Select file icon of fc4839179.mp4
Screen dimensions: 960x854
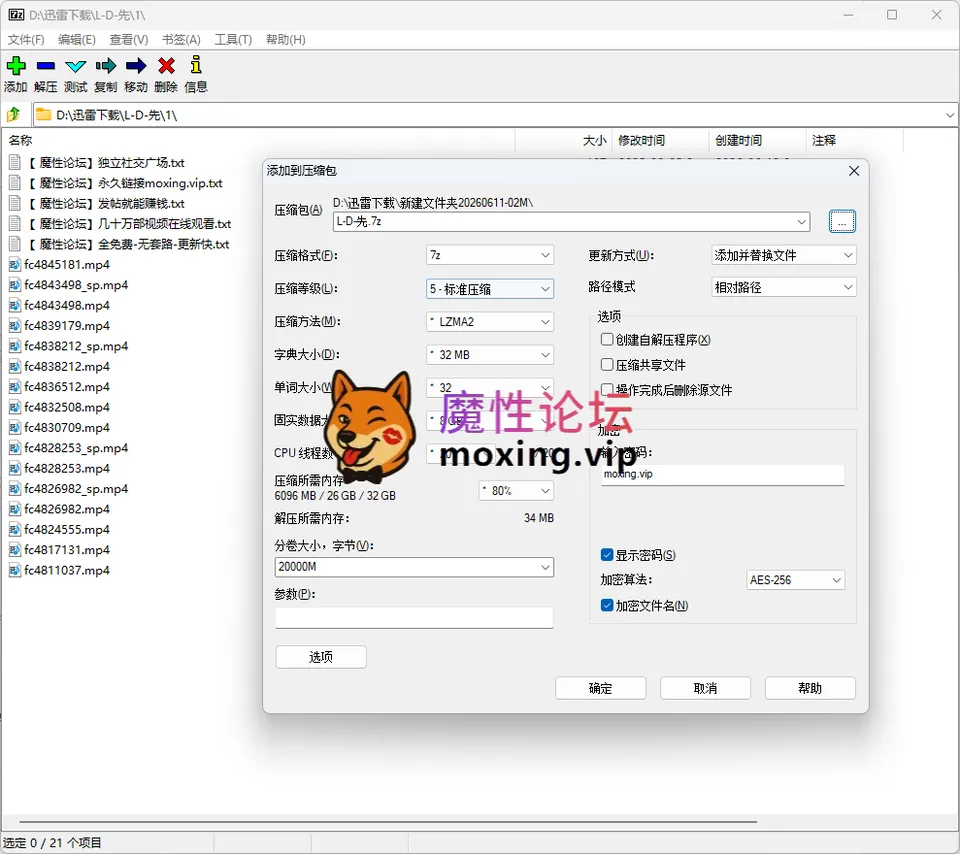click(x=15, y=326)
